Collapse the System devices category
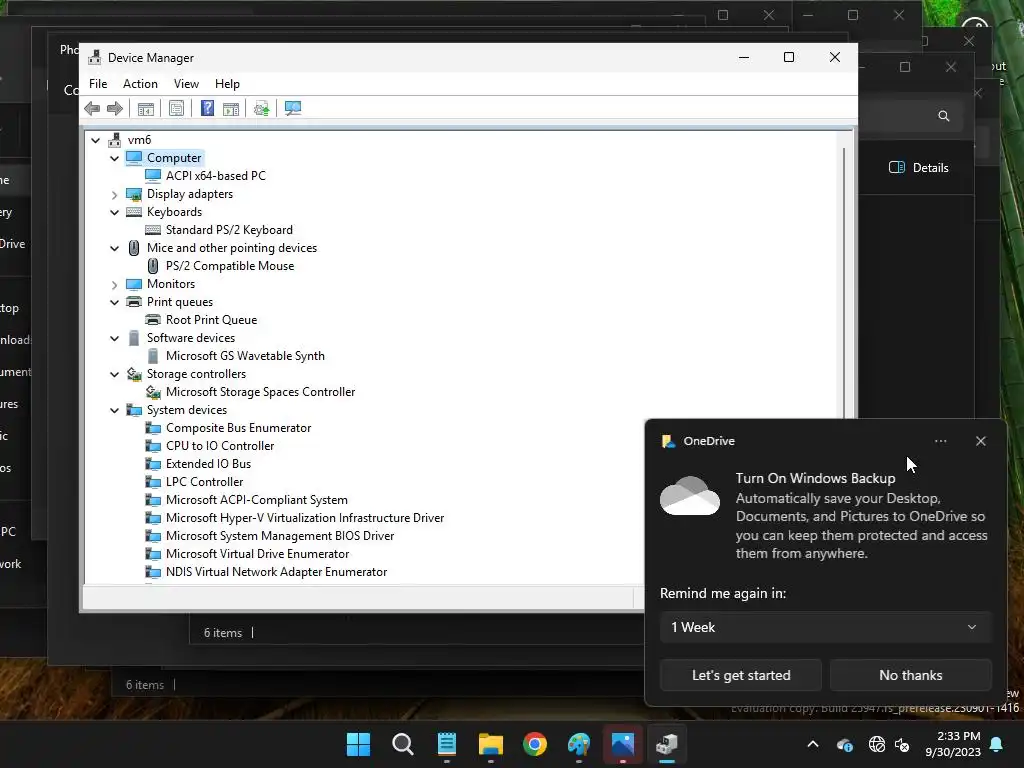Screen dimensions: 1024x768 [x=114, y=410]
